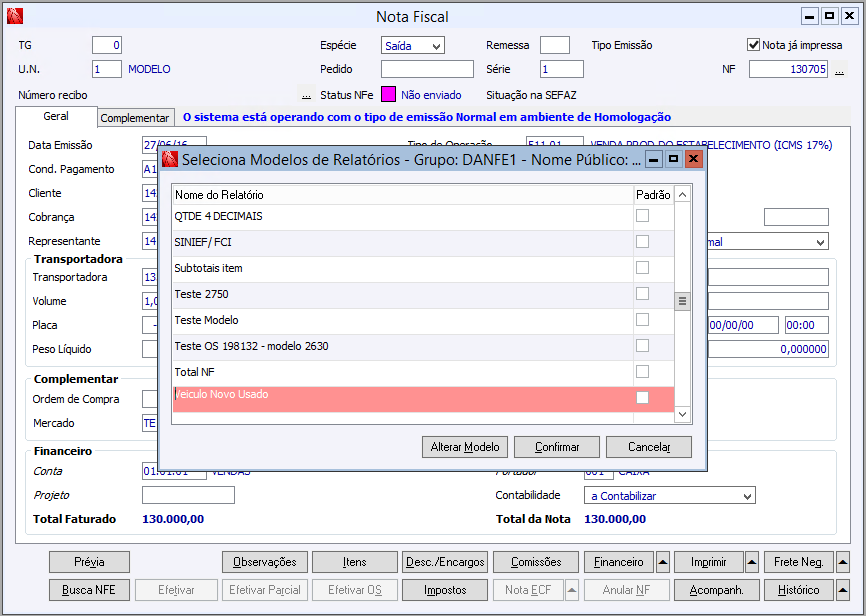Cancel the report selection dialog
866x616 pixels.
649,447
